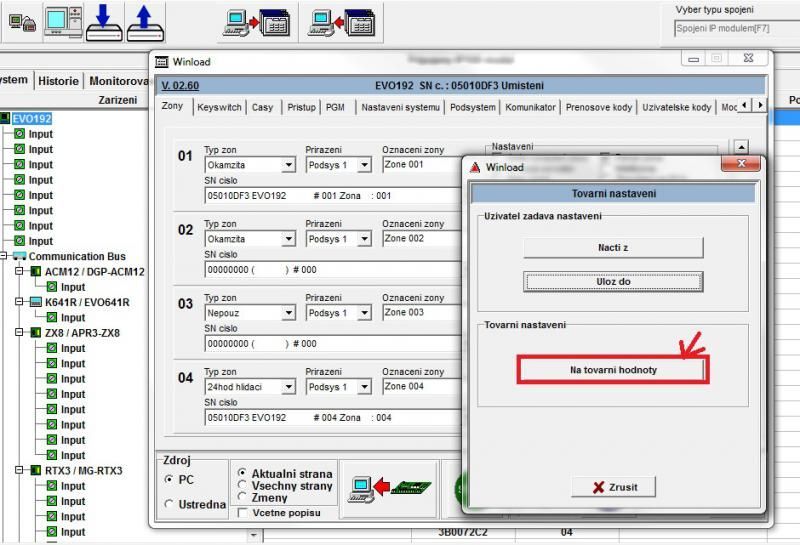Viewport: 800px width, 545px height.
Task: Click the panel-to-PC receive data icon
Action: pyautogui.click(x=335, y=21)
